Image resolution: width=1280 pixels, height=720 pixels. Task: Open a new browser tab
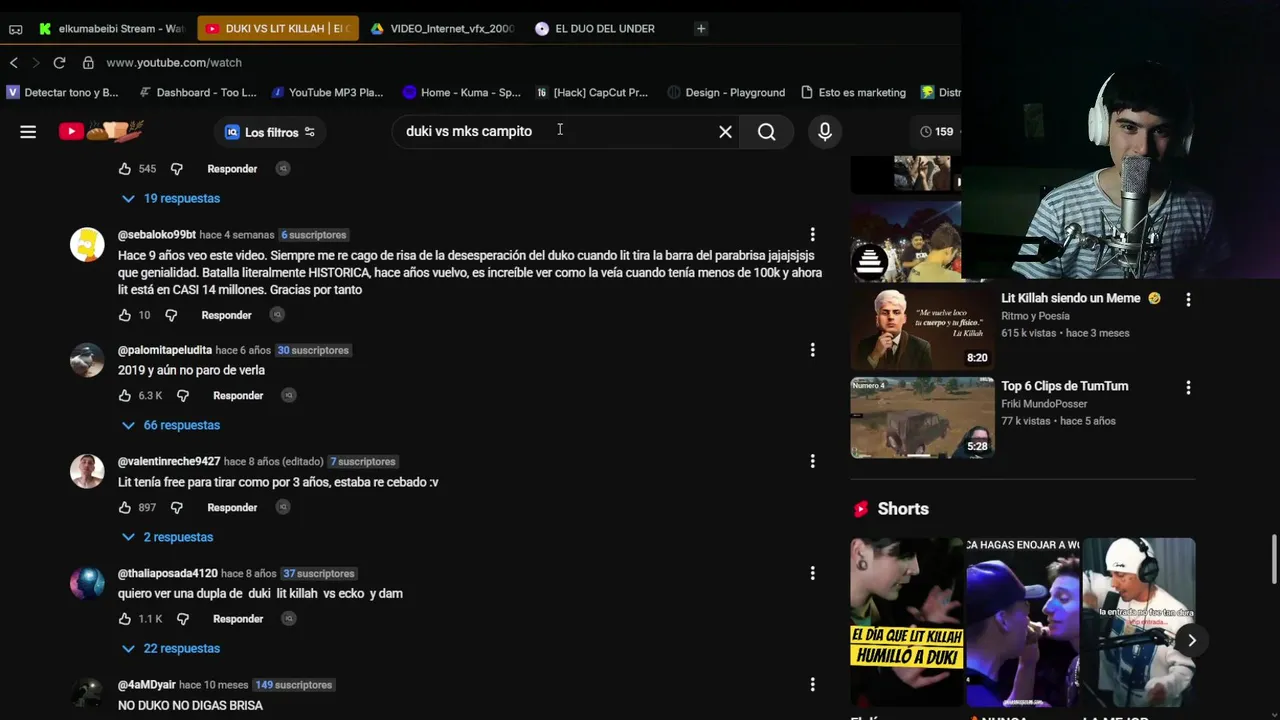701,28
